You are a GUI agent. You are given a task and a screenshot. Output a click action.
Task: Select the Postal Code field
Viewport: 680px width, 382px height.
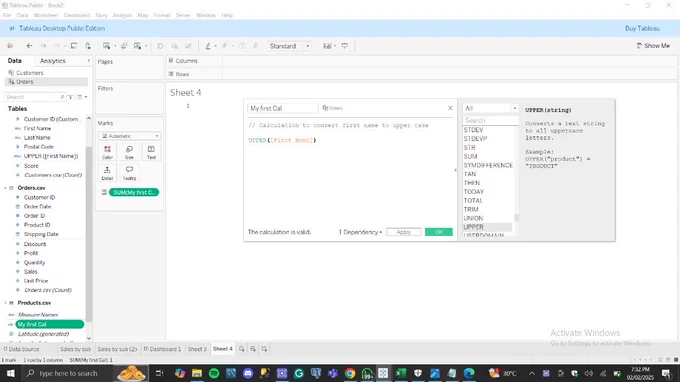[39, 147]
